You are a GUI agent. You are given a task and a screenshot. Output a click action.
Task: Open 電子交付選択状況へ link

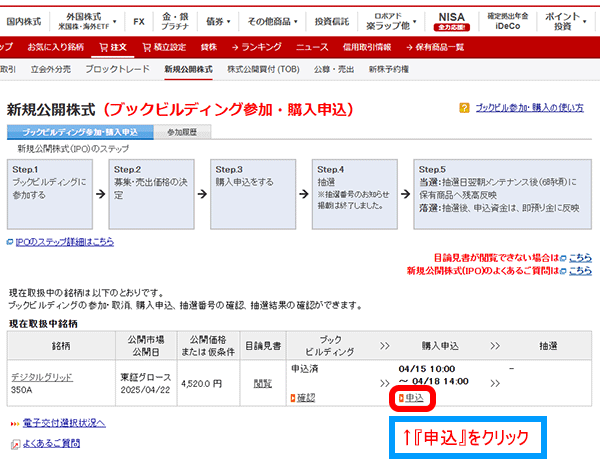tap(64, 423)
